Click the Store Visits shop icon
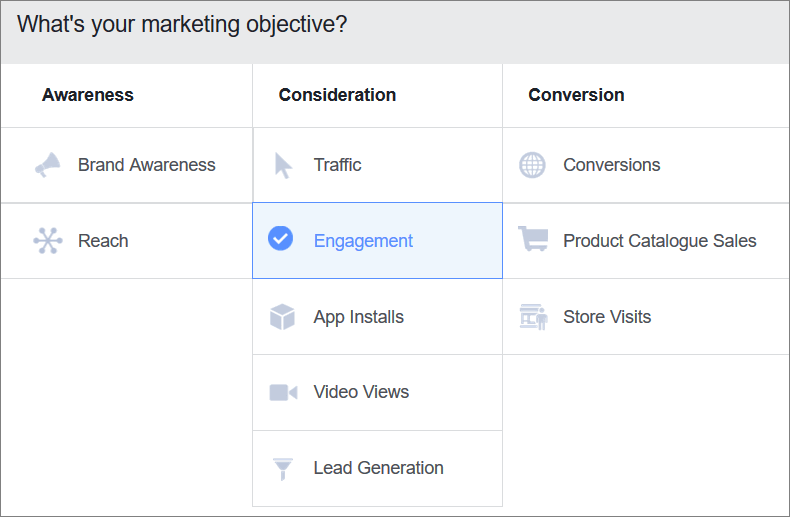Viewport: 790px width, 517px height. pos(534,317)
